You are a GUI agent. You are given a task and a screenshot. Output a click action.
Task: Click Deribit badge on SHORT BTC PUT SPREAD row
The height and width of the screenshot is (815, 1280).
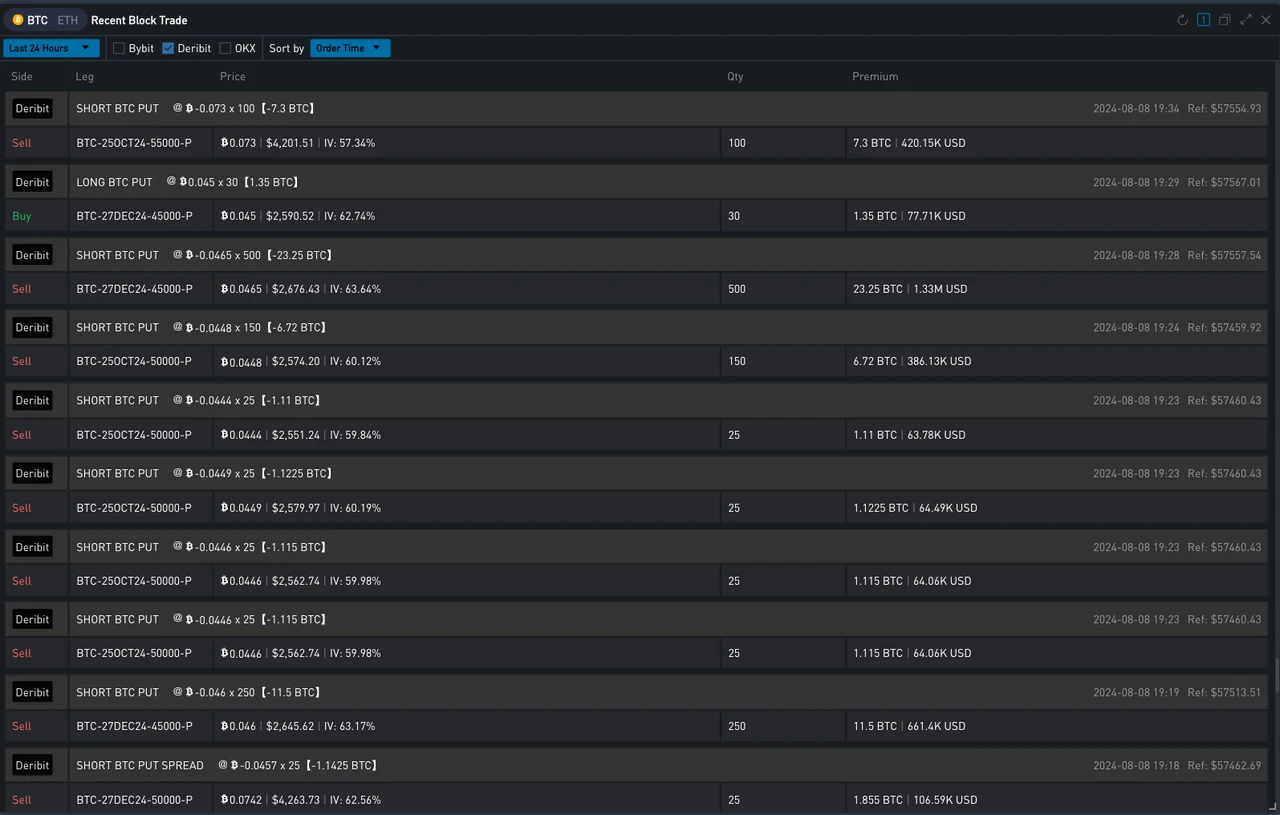(32, 765)
